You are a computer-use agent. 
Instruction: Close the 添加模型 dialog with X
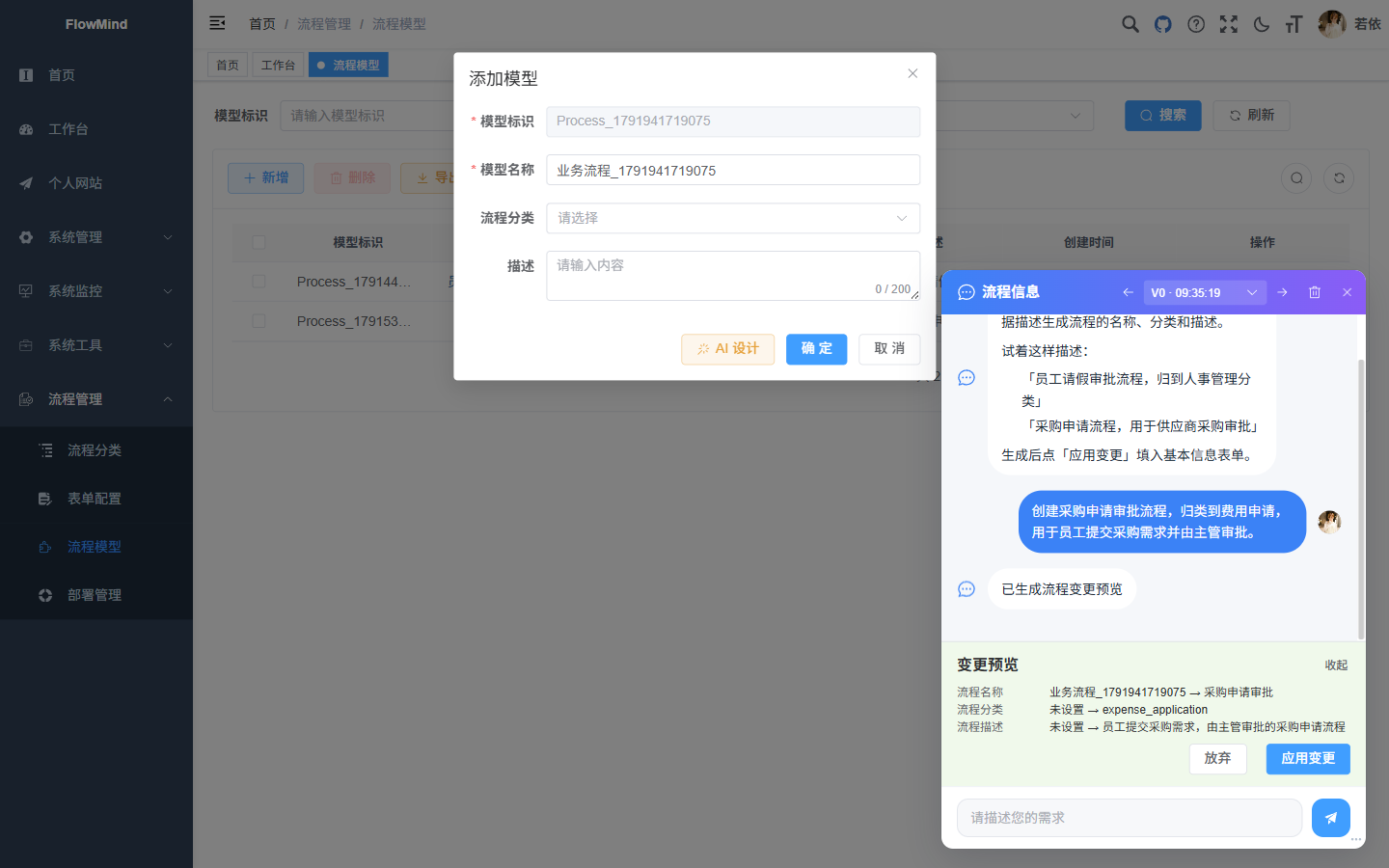click(x=912, y=73)
